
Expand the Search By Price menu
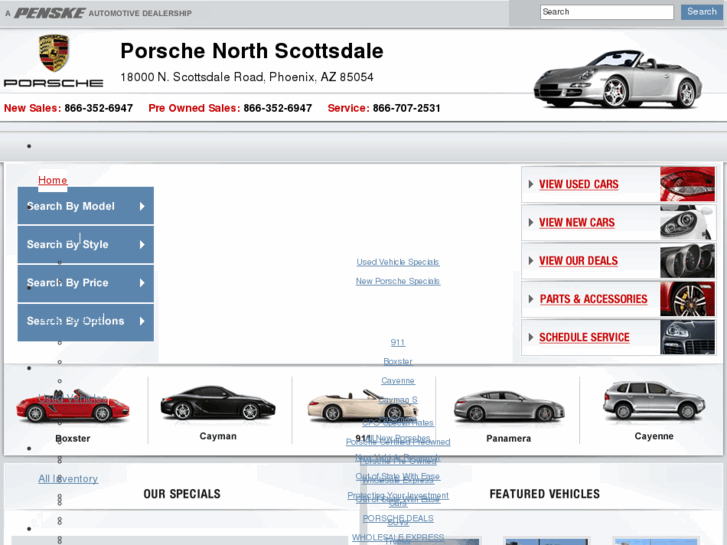coord(86,283)
